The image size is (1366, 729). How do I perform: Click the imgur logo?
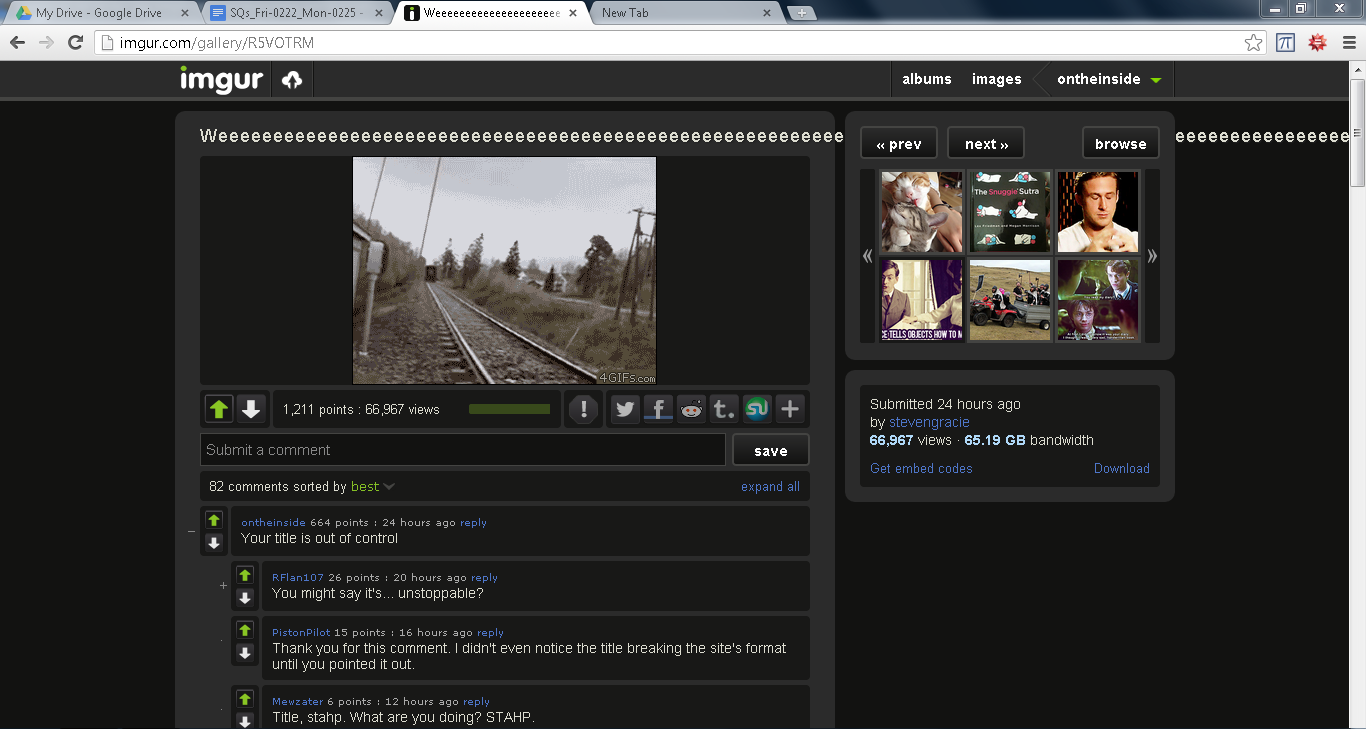click(x=221, y=79)
